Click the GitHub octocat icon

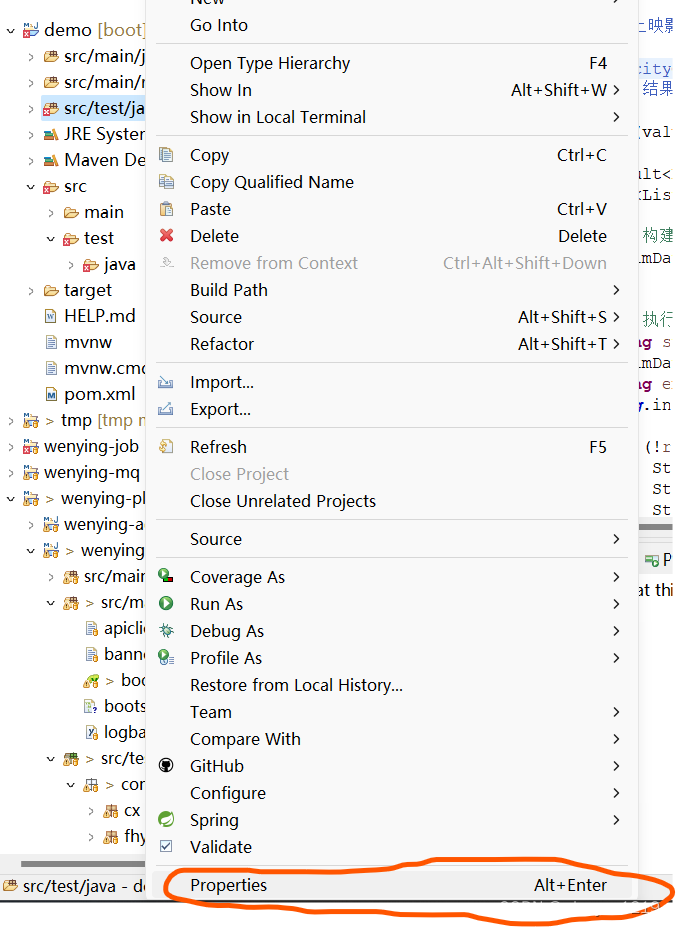[x=166, y=766]
